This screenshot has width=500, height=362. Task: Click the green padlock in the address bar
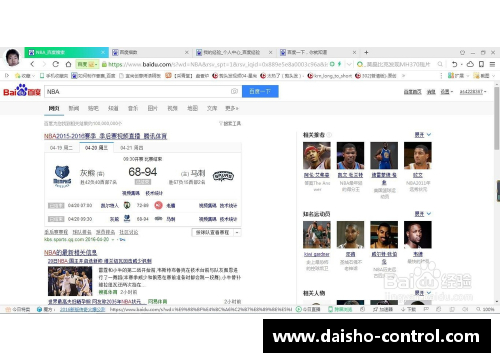click(104, 64)
